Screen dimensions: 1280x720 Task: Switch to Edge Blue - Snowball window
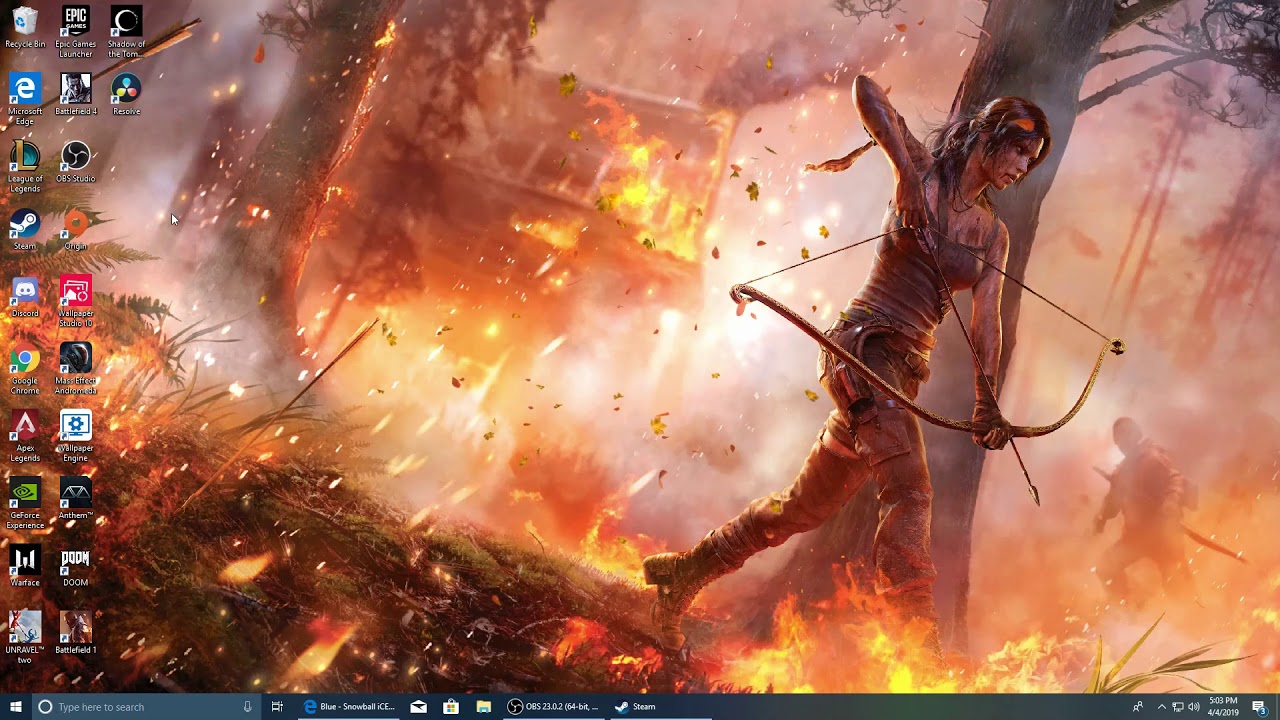pyautogui.click(x=348, y=706)
